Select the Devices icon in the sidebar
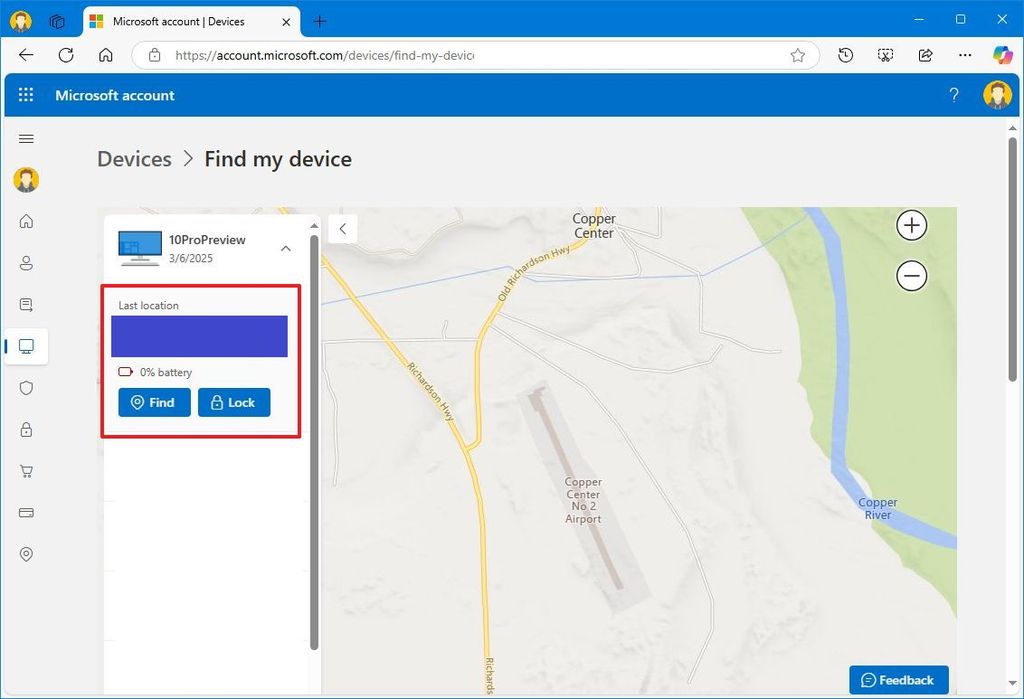Image resolution: width=1024 pixels, height=699 pixels. pos(26,346)
